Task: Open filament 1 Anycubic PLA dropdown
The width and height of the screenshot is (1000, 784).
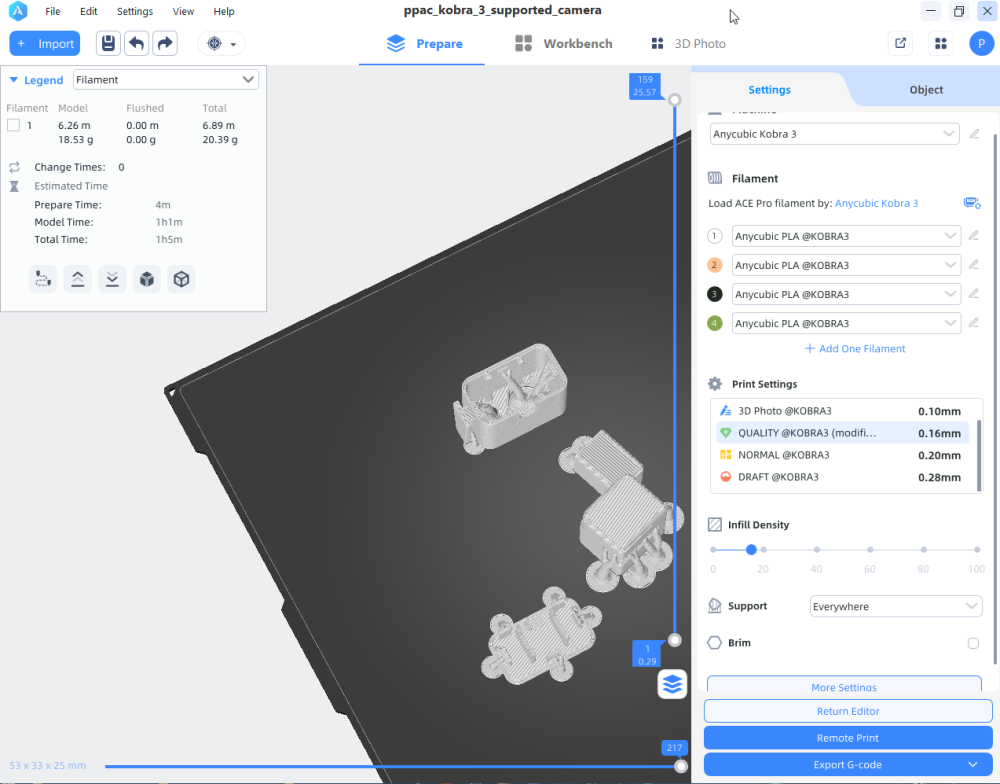Action: [846, 236]
